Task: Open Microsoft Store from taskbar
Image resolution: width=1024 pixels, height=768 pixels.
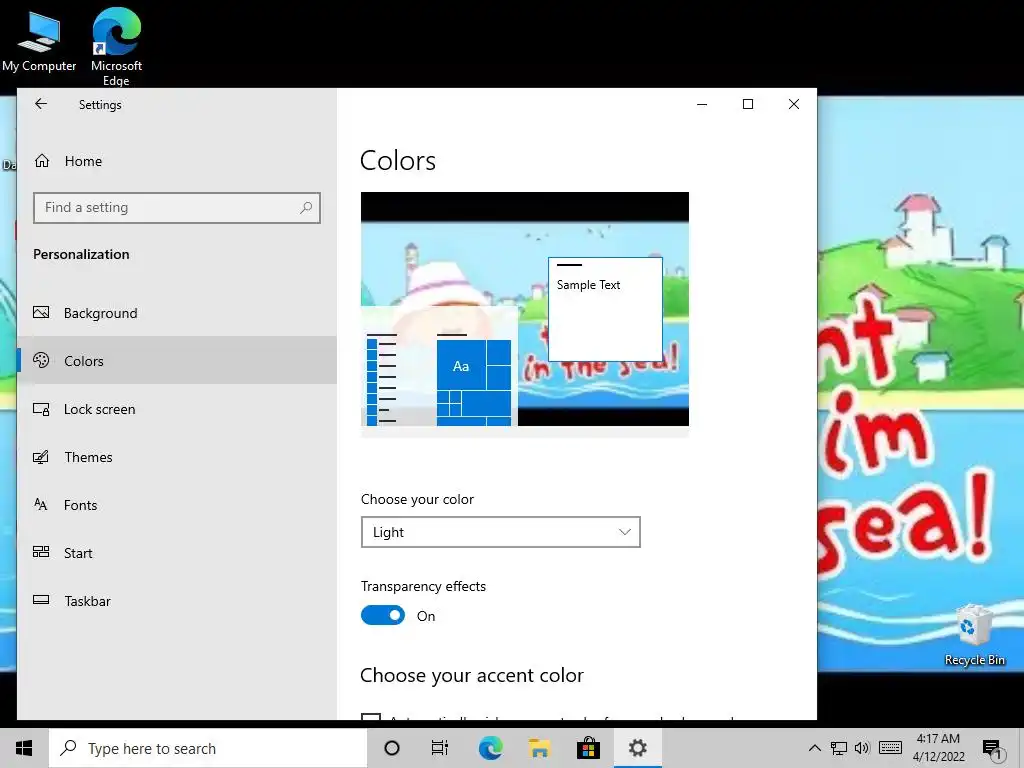Action: click(588, 748)
